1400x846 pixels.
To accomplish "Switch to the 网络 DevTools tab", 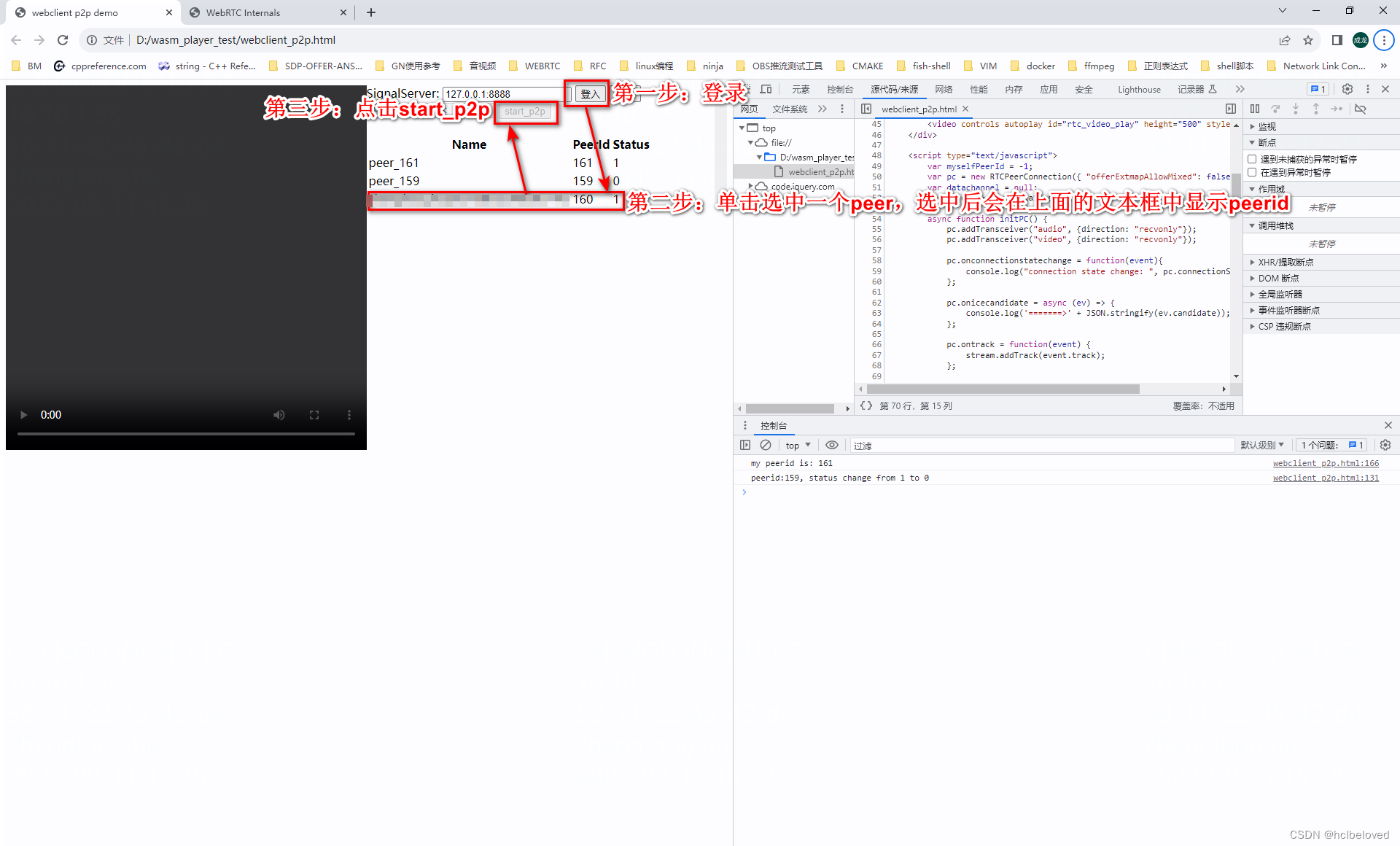I will pos(943,89).
